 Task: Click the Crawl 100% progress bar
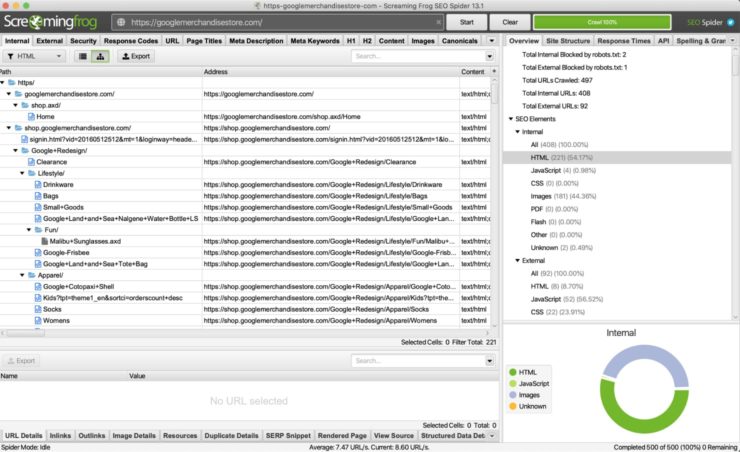click(x=602, y=22)
